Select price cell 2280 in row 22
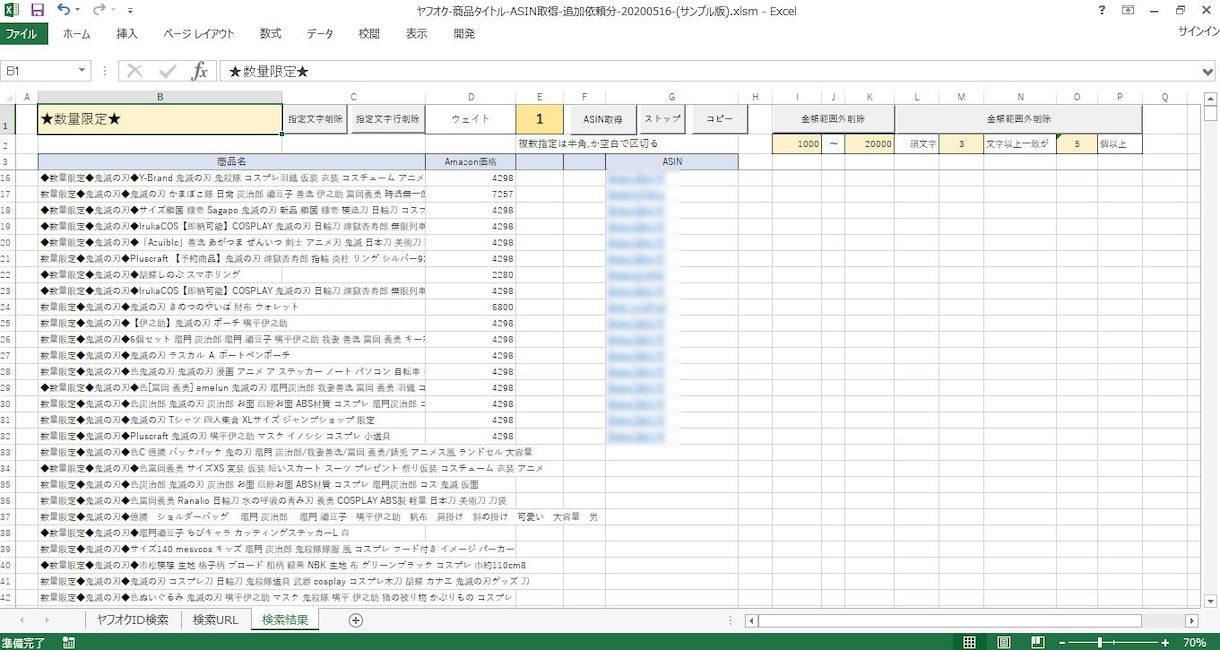Image resolution: width=1220 pixels, height=650 pixels. click(x=471, y=274)
